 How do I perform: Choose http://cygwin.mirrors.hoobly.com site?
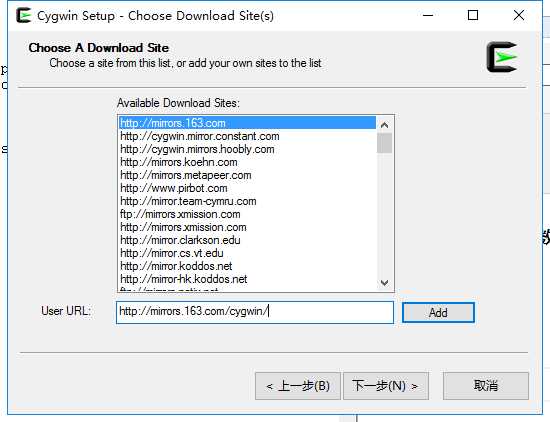click(x=247, y=149)
